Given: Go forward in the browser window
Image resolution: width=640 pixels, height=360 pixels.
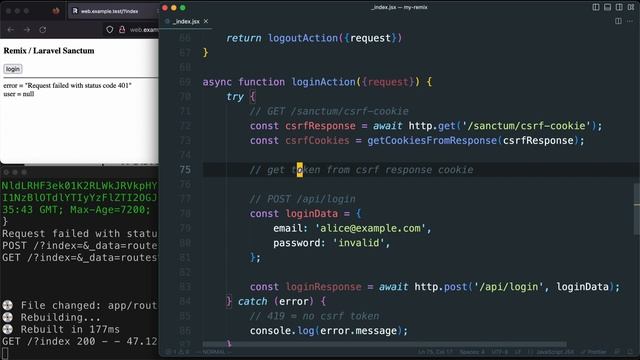Looking at the screenshot, I should 27,30.
